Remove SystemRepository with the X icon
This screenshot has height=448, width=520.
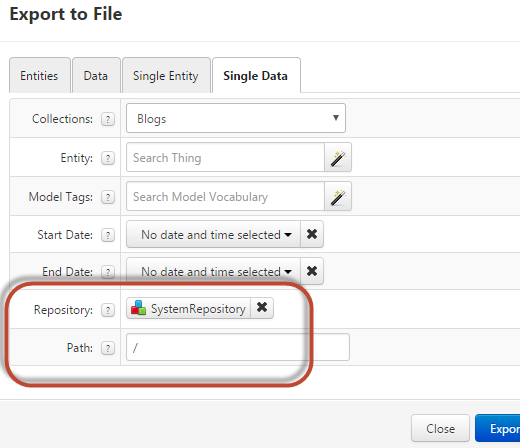(x=262, y=308)
